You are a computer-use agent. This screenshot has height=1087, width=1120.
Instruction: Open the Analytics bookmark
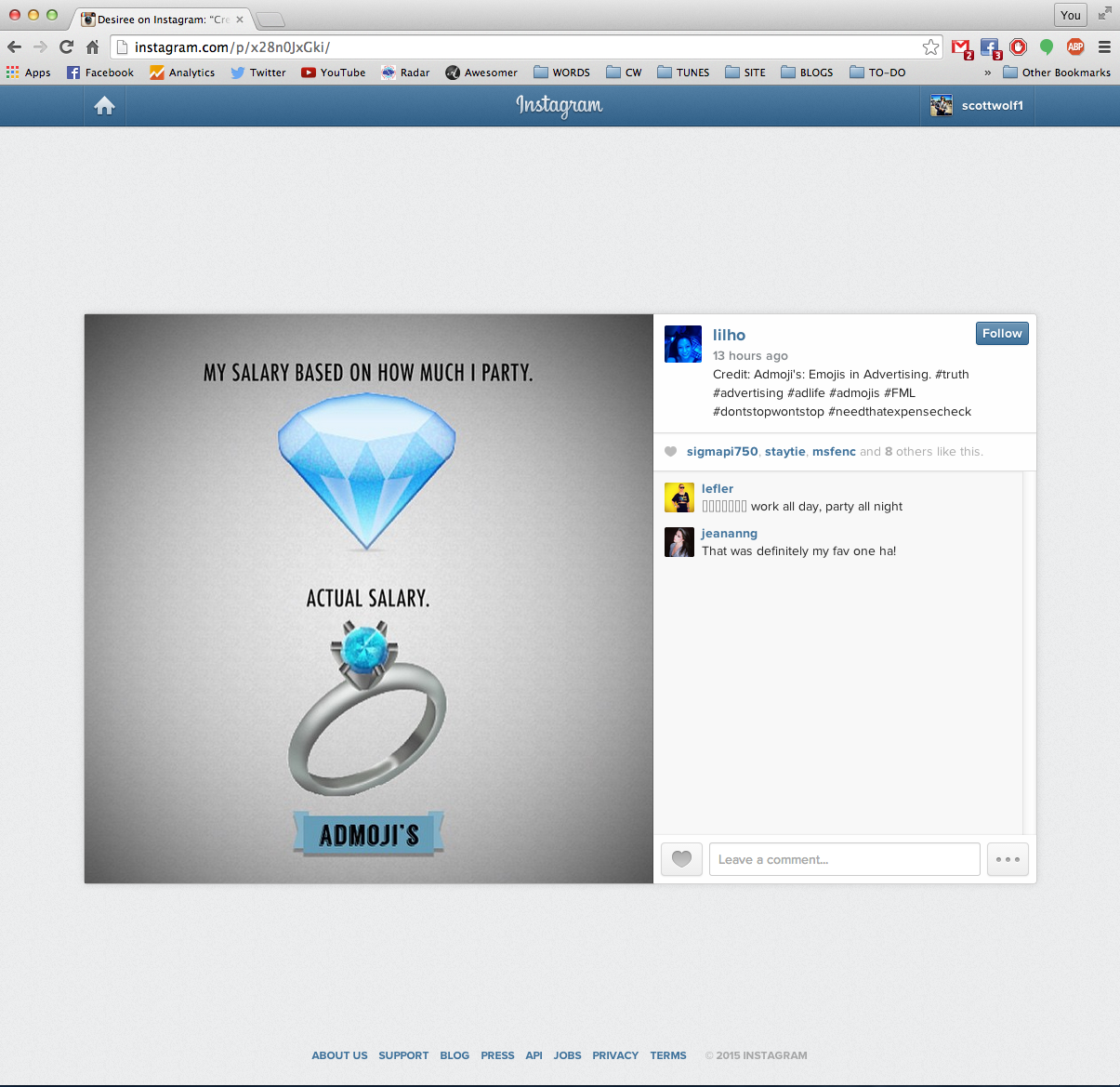tap(182, 73)
